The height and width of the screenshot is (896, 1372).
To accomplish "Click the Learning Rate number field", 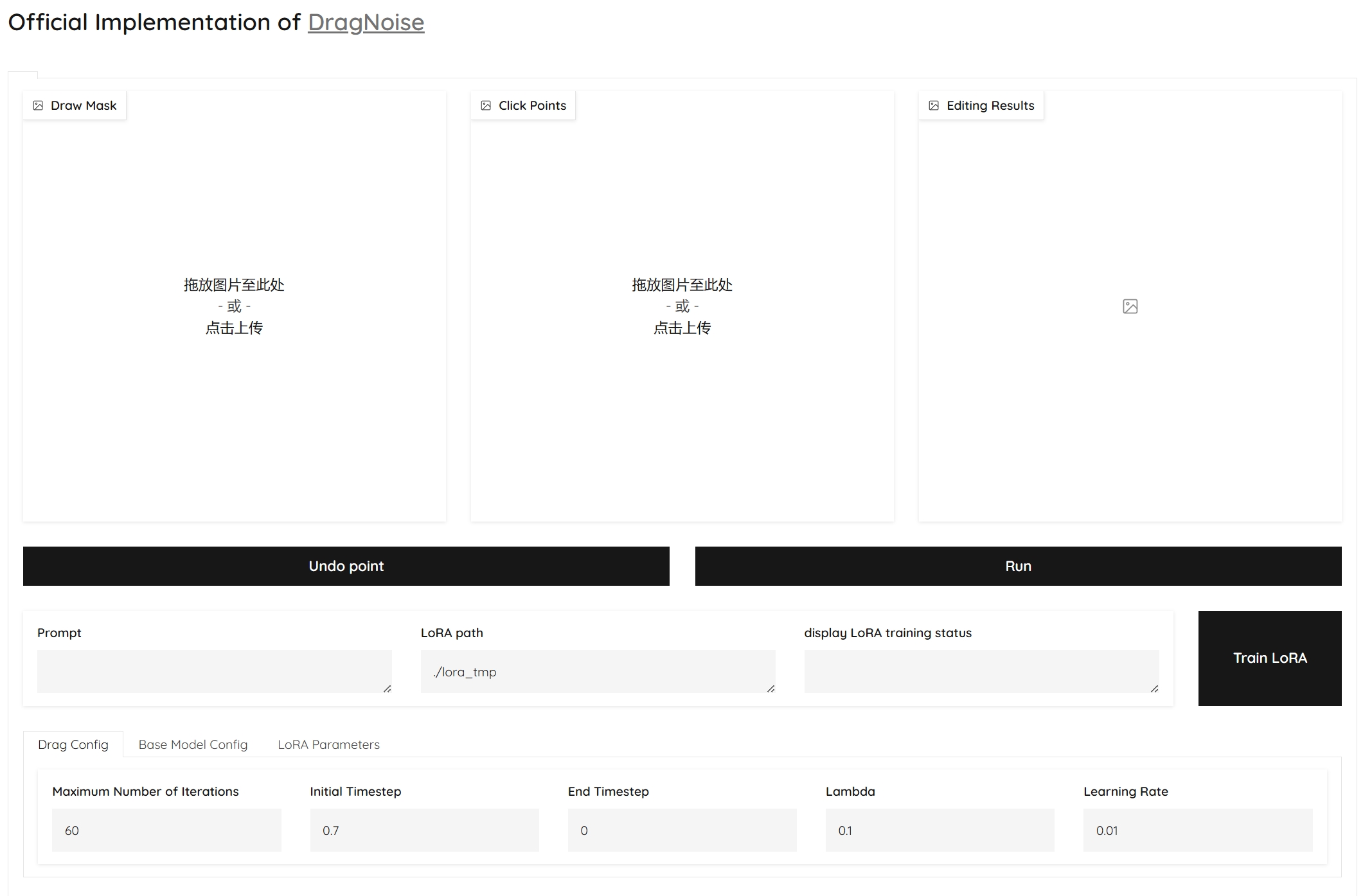I will (1197, 830).
